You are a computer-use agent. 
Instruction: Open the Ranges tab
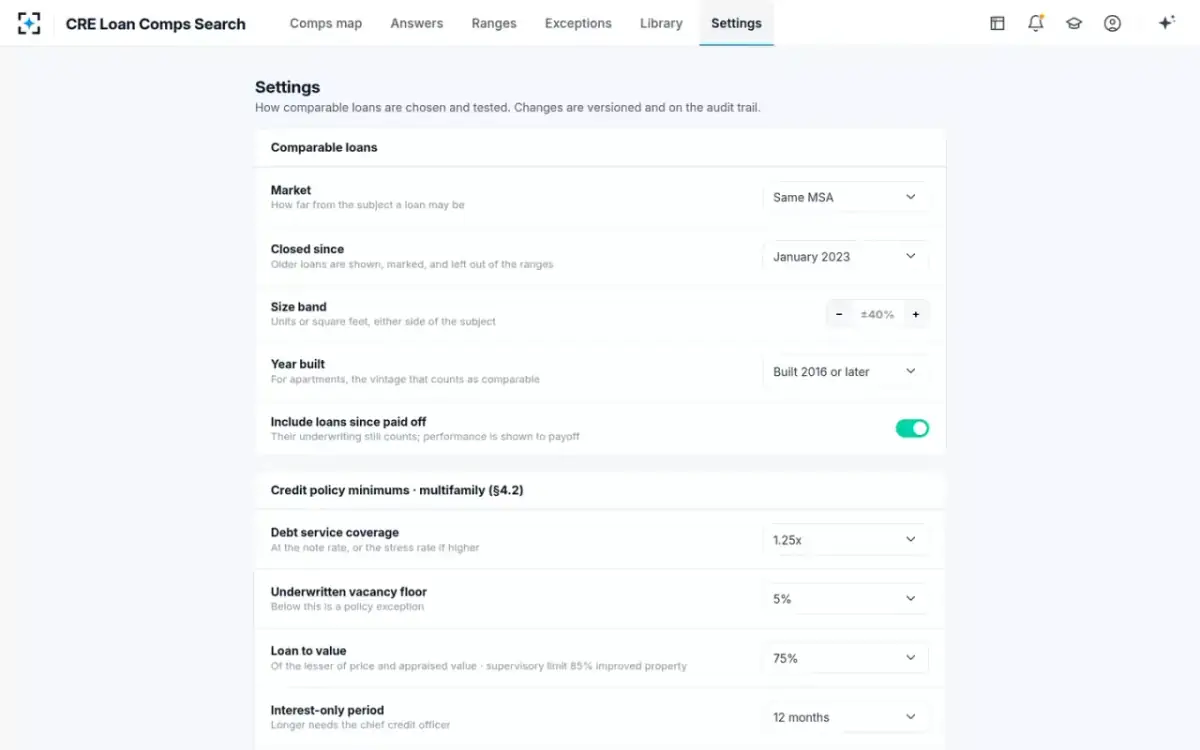point(494,23)
